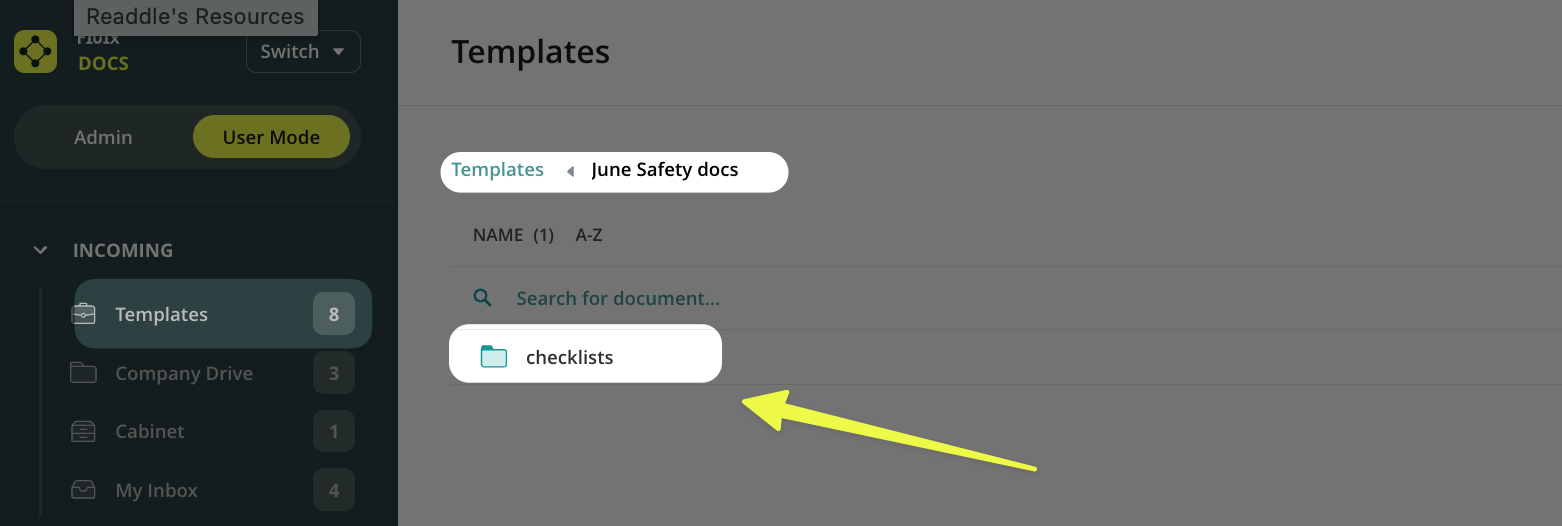Go back via Templates breadcrumb link

coord(497,170)
